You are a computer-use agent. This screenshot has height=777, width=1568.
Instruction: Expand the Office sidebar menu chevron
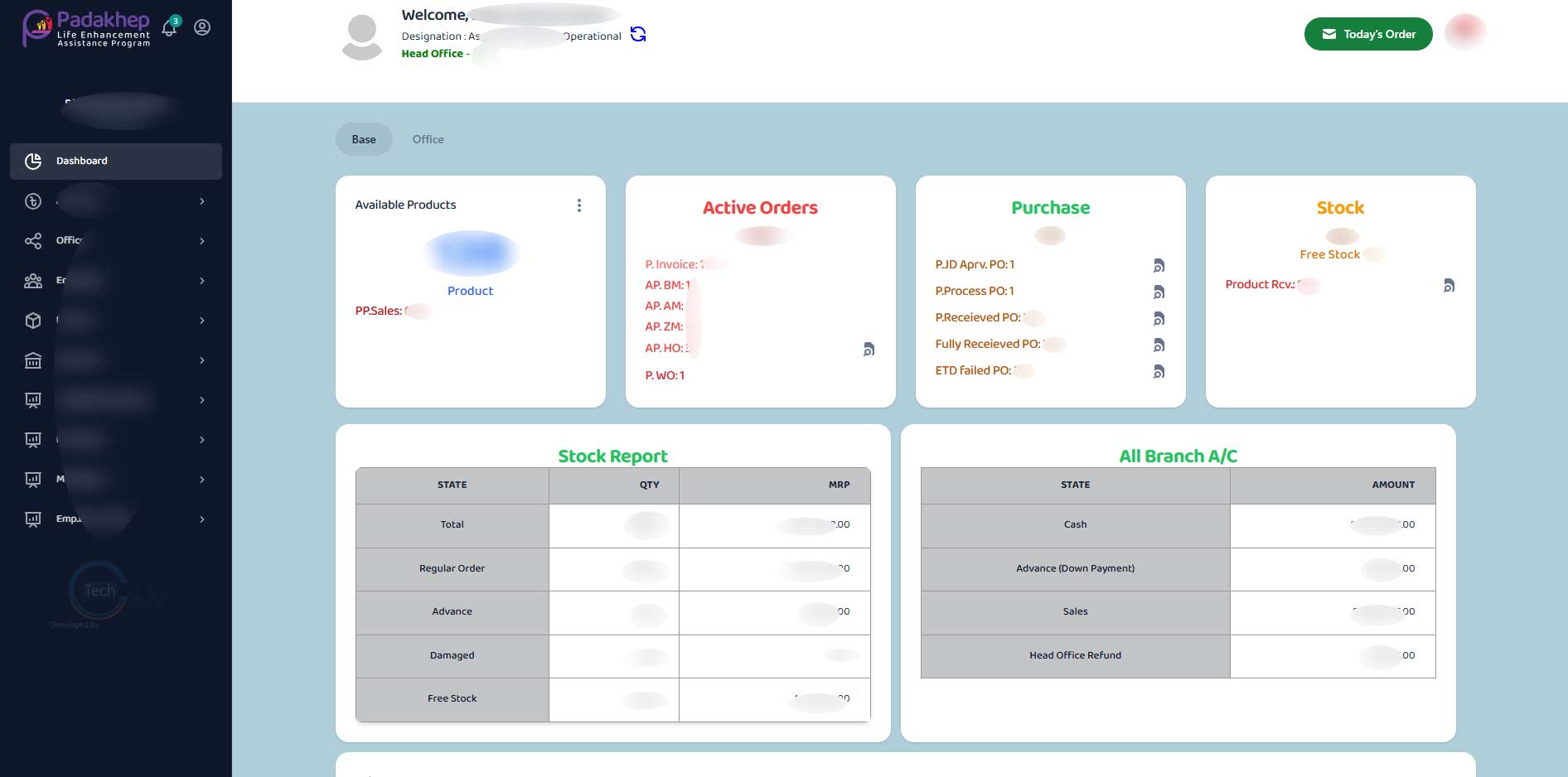point(202,241)
